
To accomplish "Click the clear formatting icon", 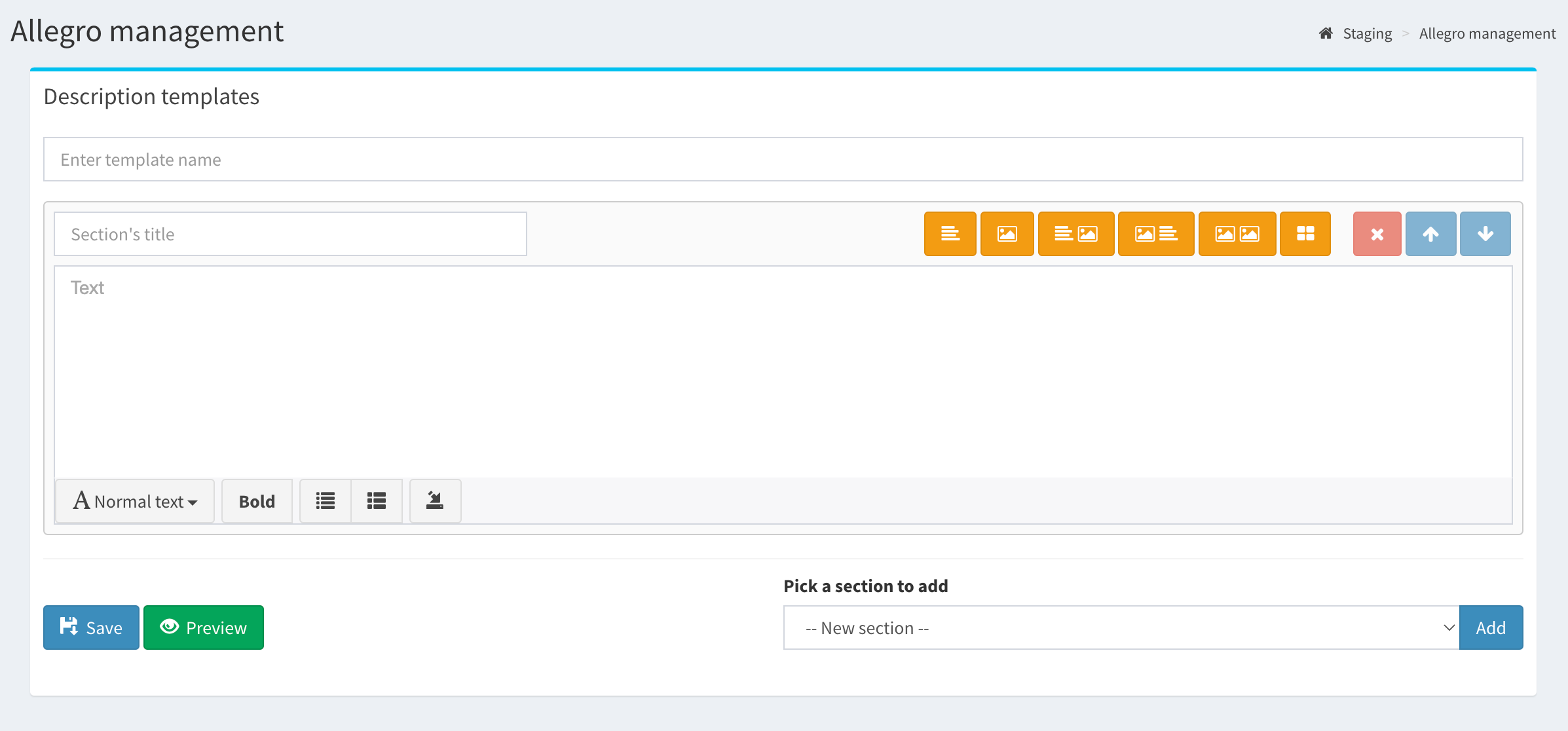I will [435, 501].
